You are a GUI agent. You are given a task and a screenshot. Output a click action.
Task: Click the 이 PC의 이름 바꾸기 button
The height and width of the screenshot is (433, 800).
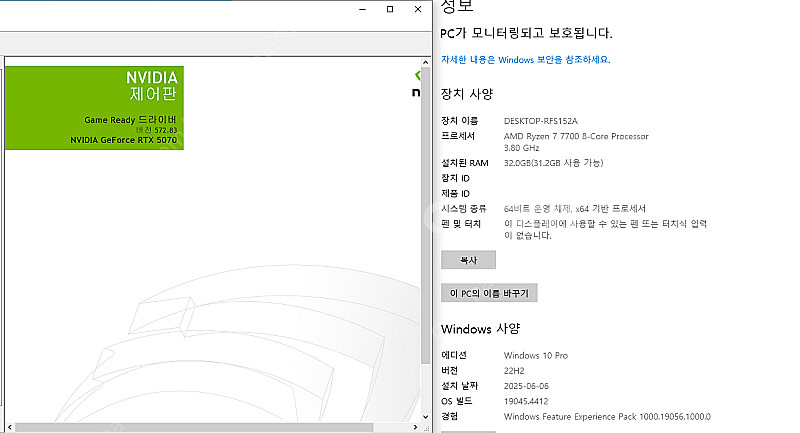pos(489,293)
